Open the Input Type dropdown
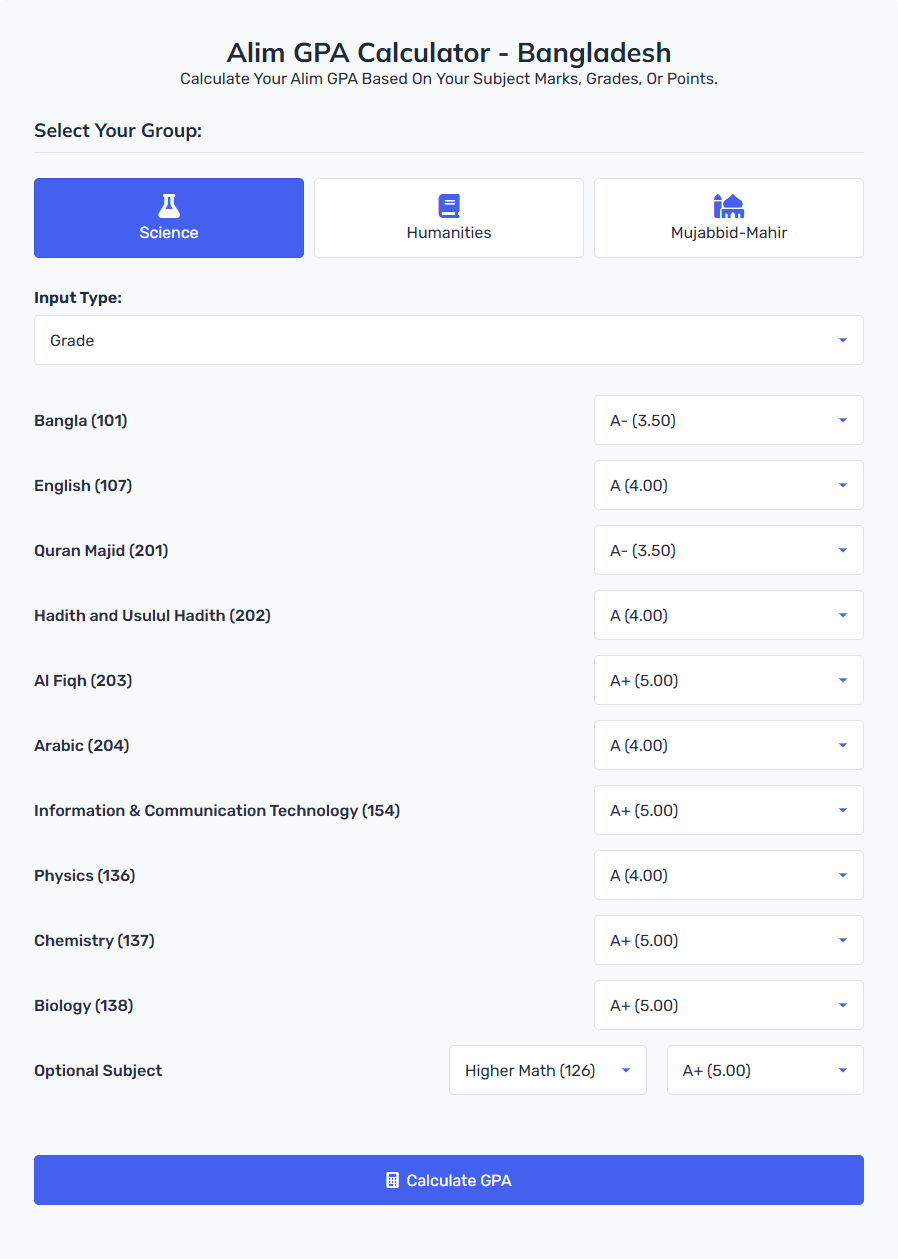This screenshot has height=1259, width=898. 449,340
